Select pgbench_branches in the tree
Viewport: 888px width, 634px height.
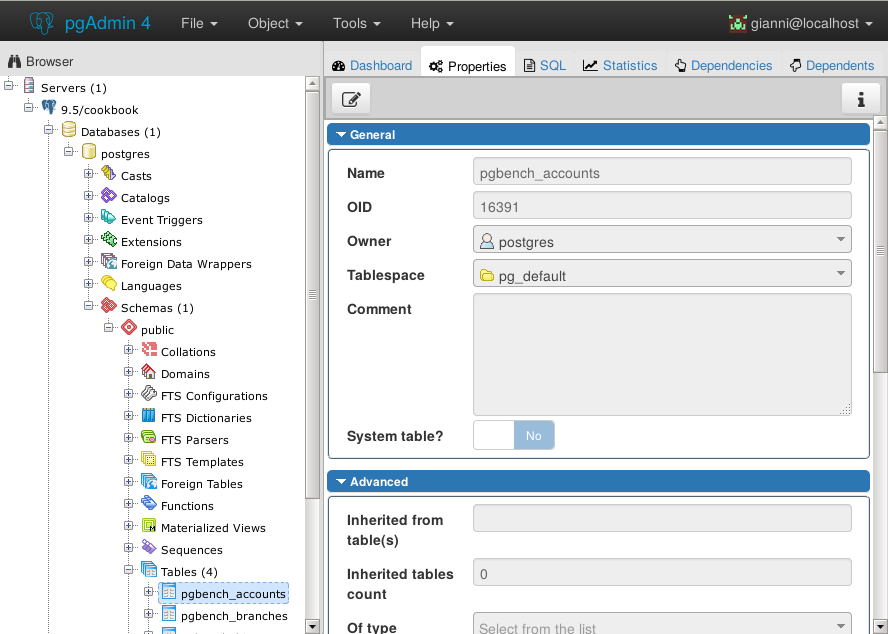[x=234, y=616]
